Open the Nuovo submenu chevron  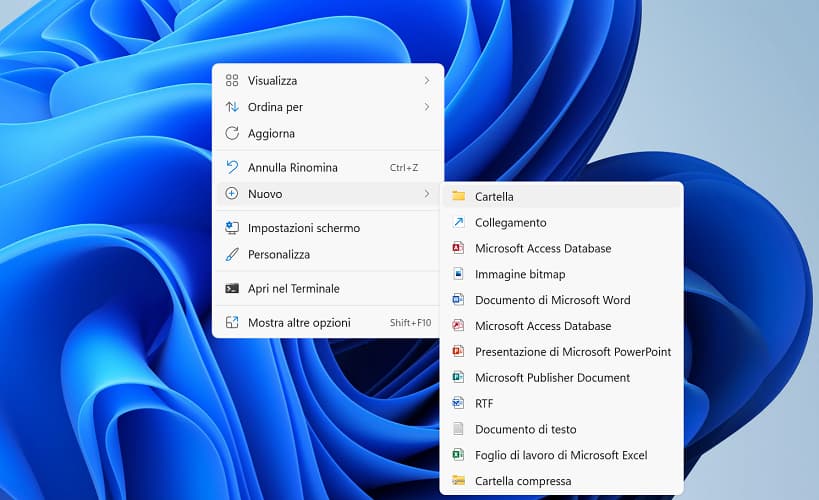click(427, 194)
